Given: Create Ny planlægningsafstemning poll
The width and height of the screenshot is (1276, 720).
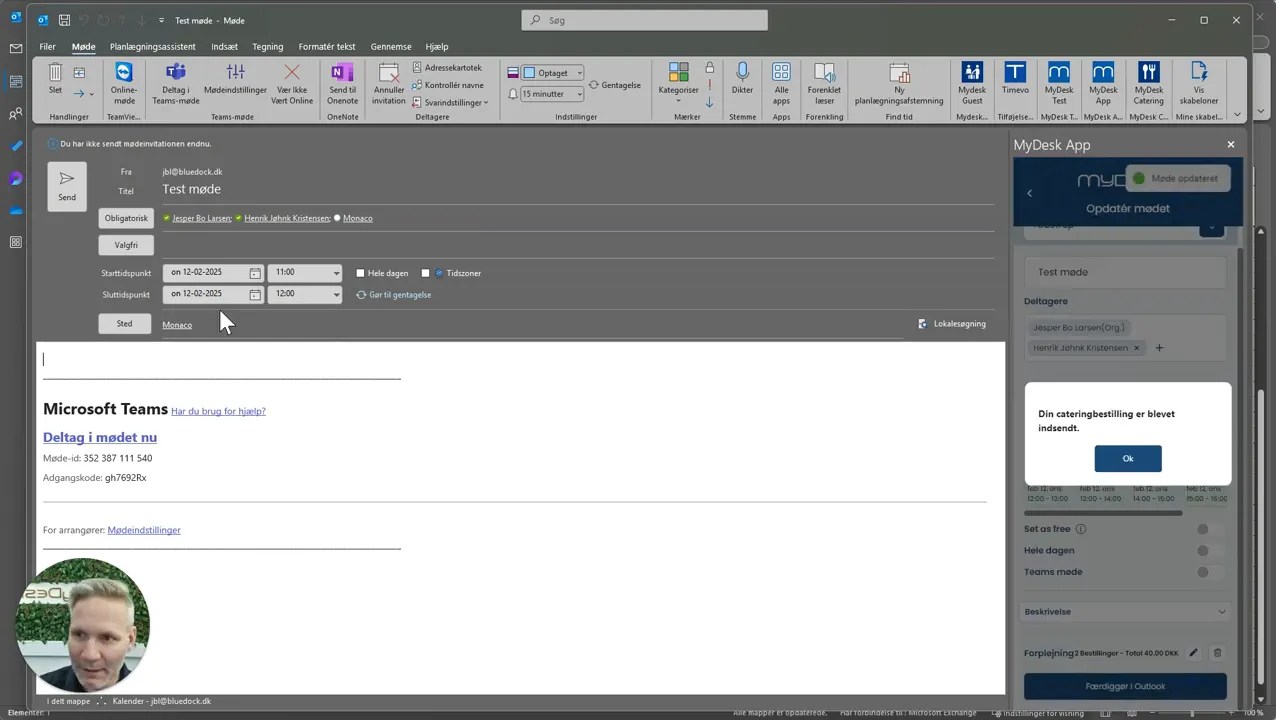Looking at the screenshot, I should (x=899, y=83).
